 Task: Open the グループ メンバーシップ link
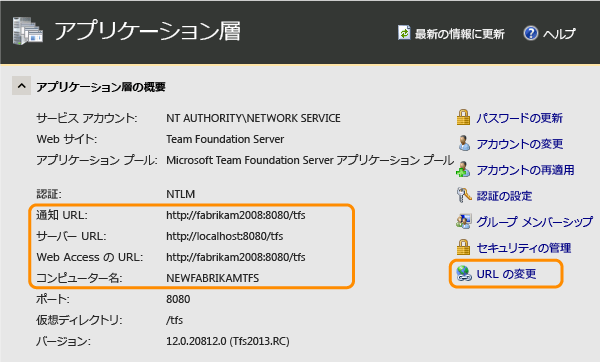(x=535, y=222)
